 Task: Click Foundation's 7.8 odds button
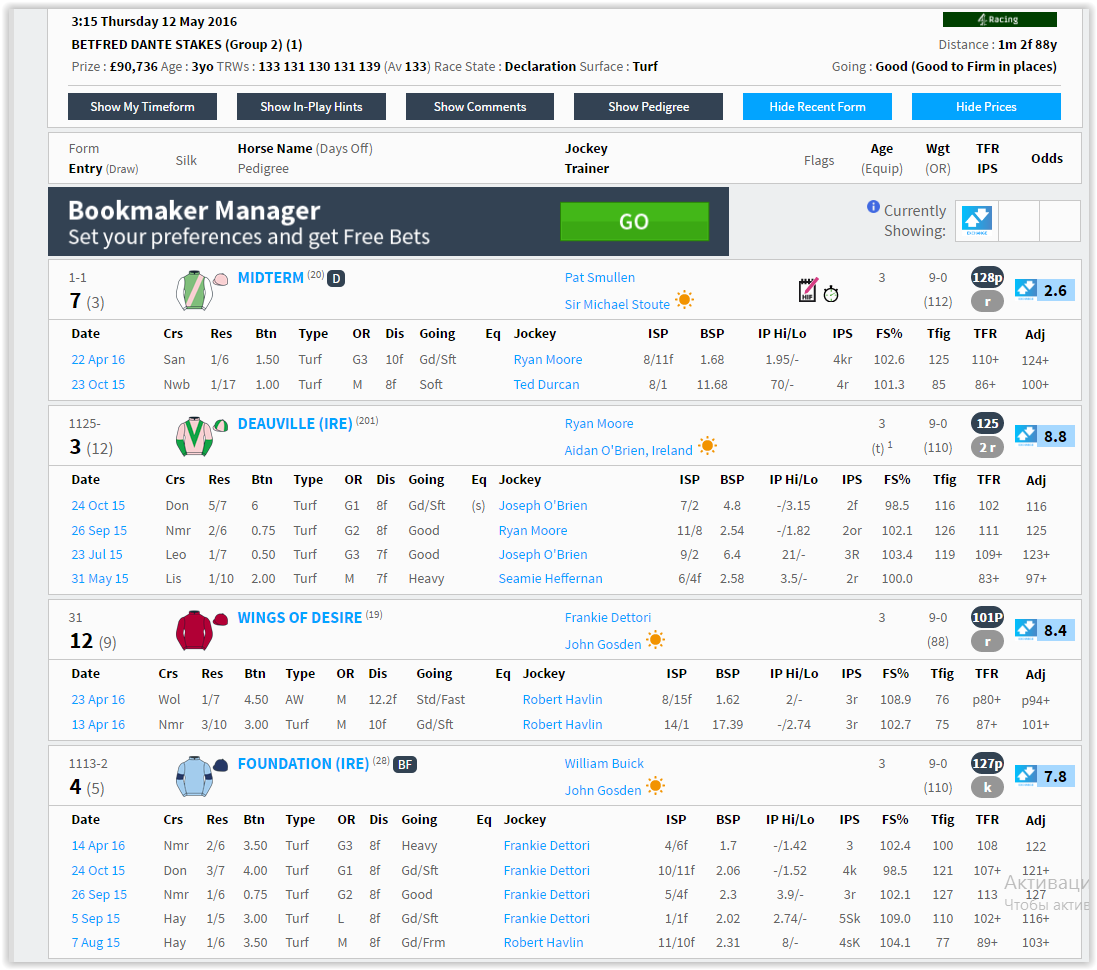1045,776
